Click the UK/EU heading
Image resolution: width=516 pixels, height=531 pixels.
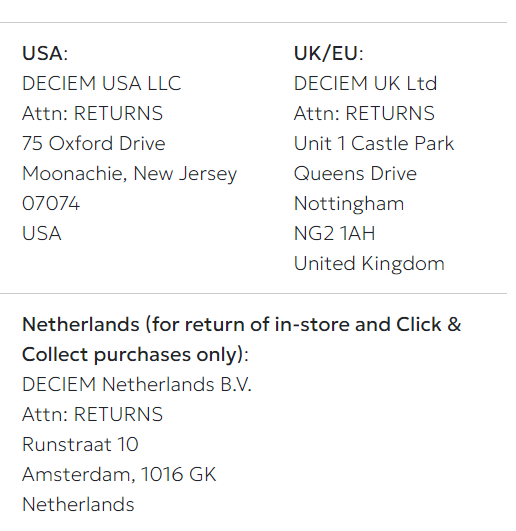(x=328, y=54)
